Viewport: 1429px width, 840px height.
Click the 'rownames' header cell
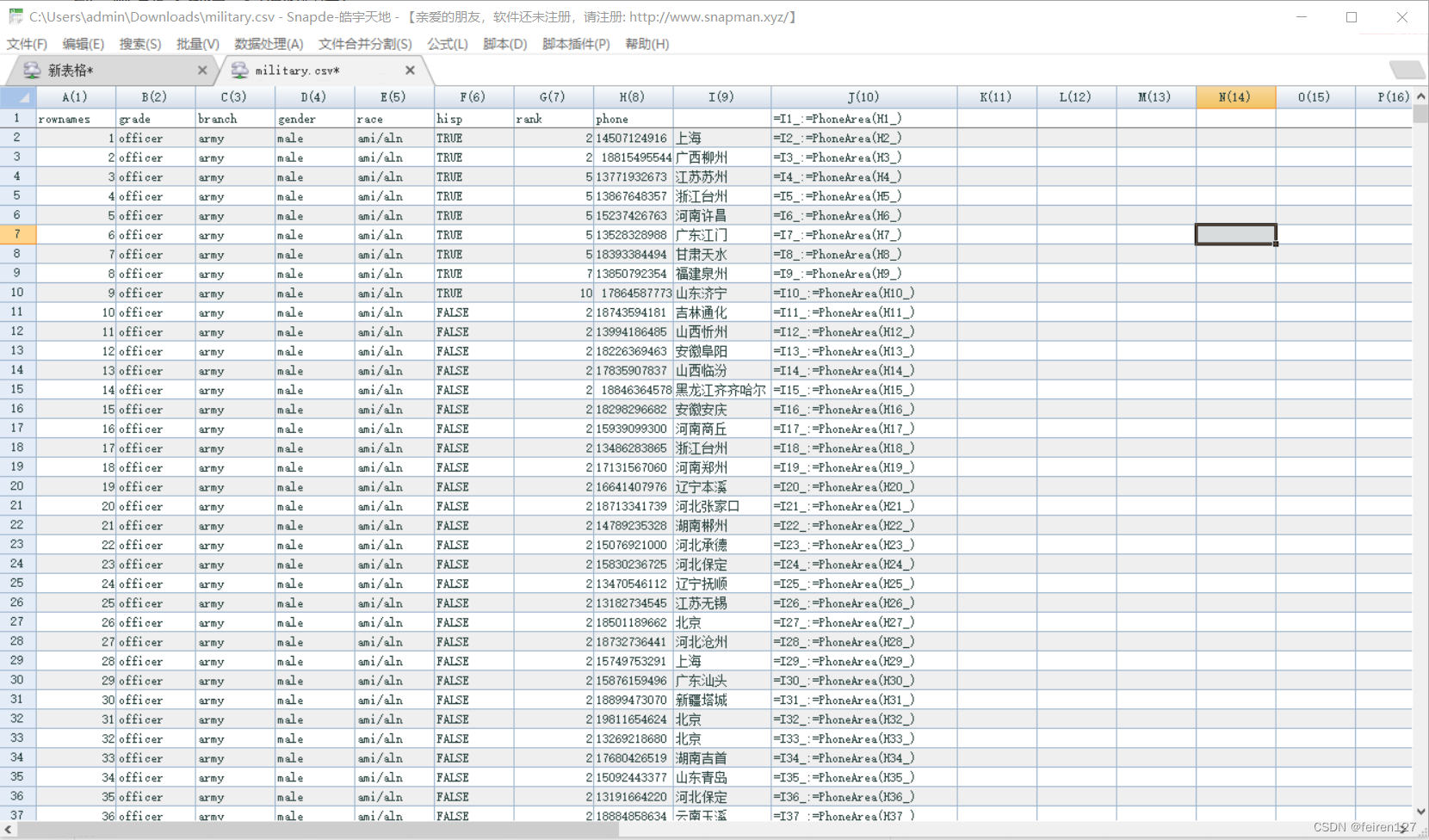pos(75,119)
